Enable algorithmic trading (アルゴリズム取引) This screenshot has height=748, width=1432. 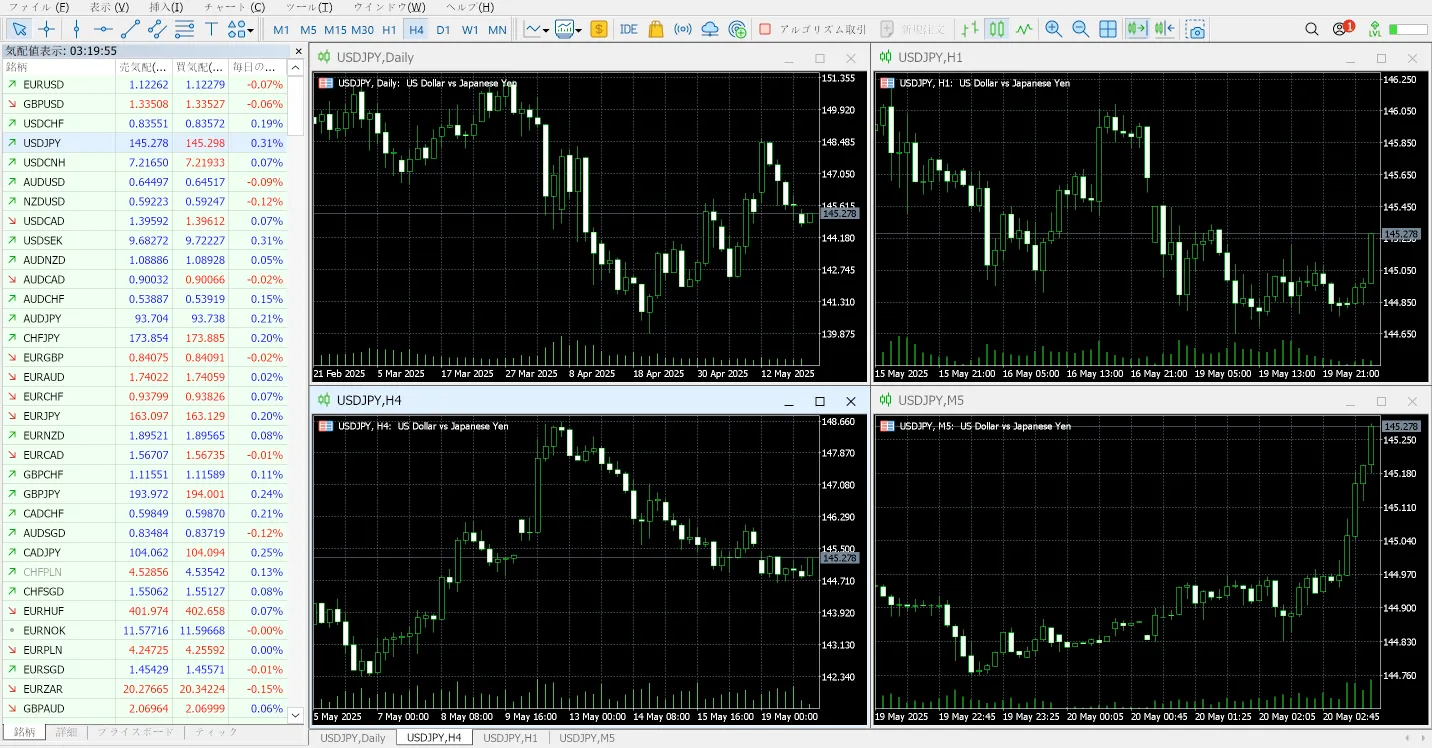tap(812, 29)
